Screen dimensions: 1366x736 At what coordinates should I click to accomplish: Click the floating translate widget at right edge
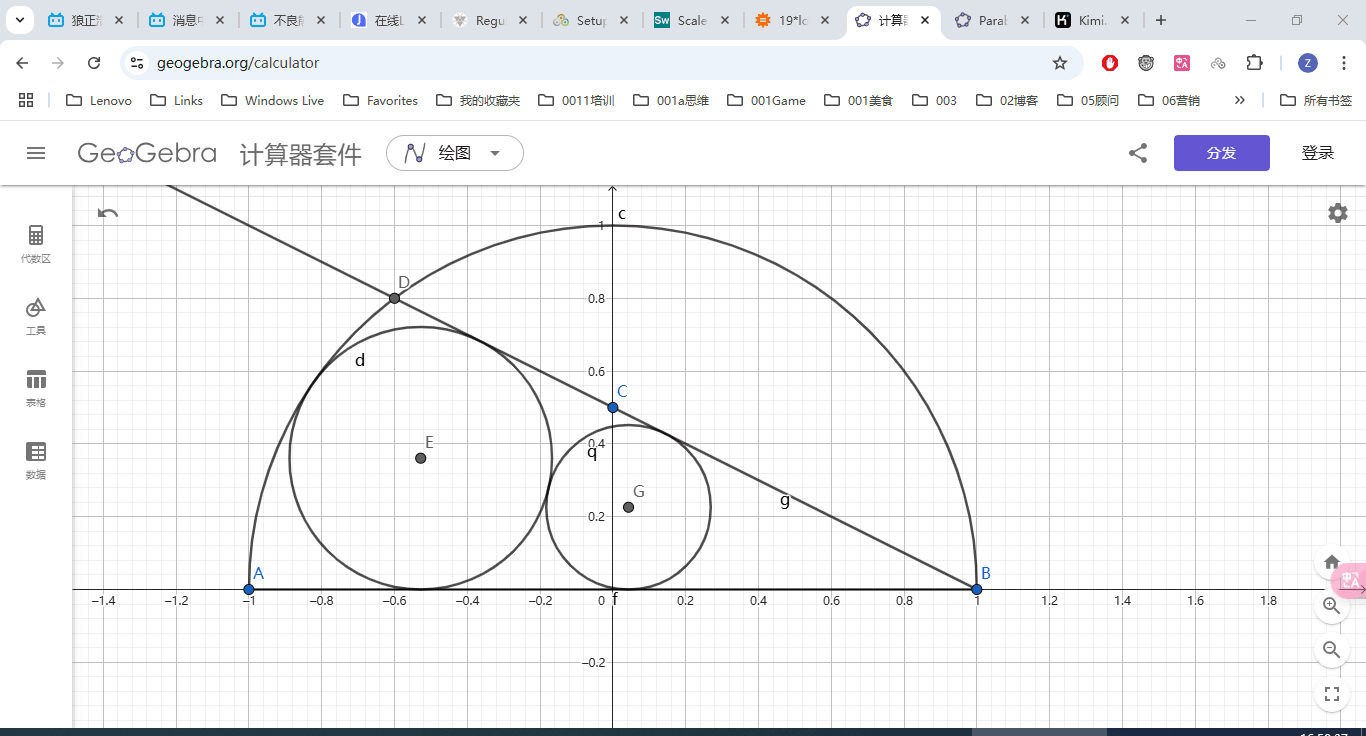pyautogui.click(x=1351, y=579)
